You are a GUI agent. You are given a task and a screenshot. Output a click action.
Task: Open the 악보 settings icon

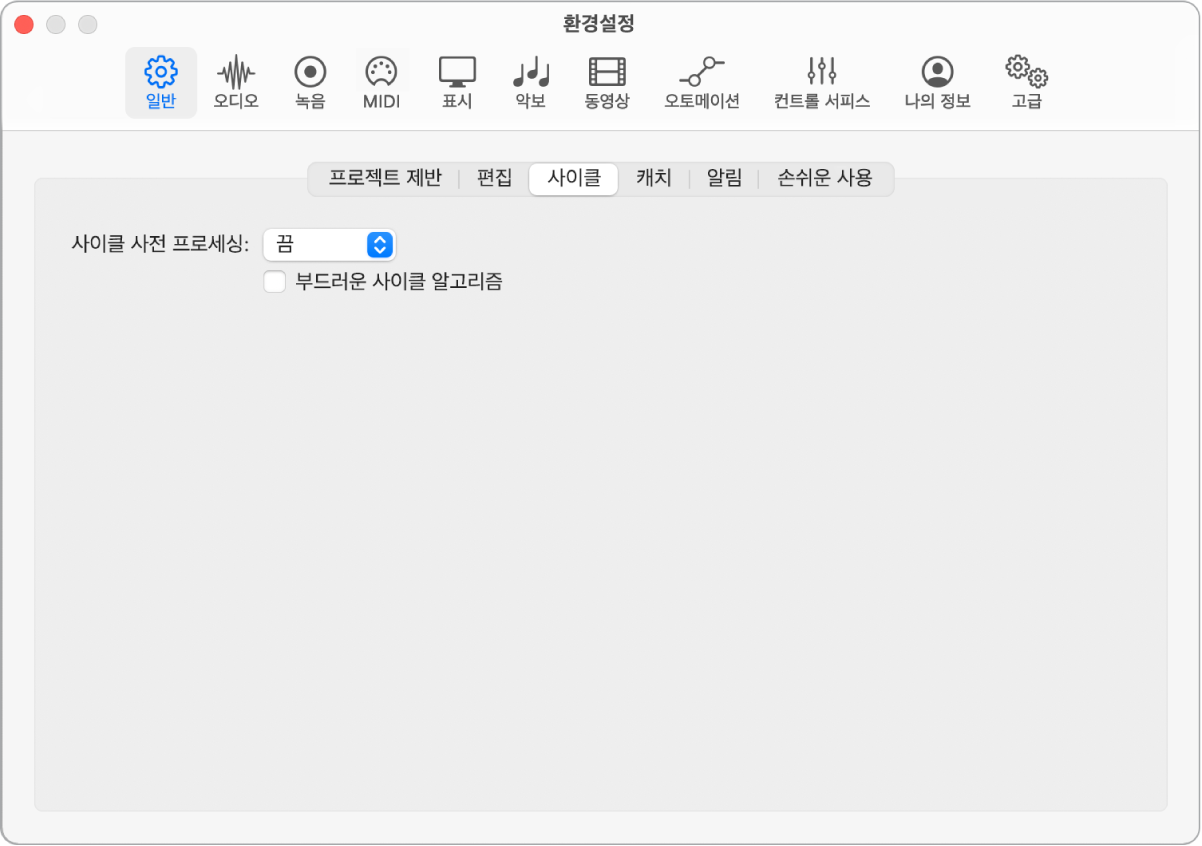529,80
